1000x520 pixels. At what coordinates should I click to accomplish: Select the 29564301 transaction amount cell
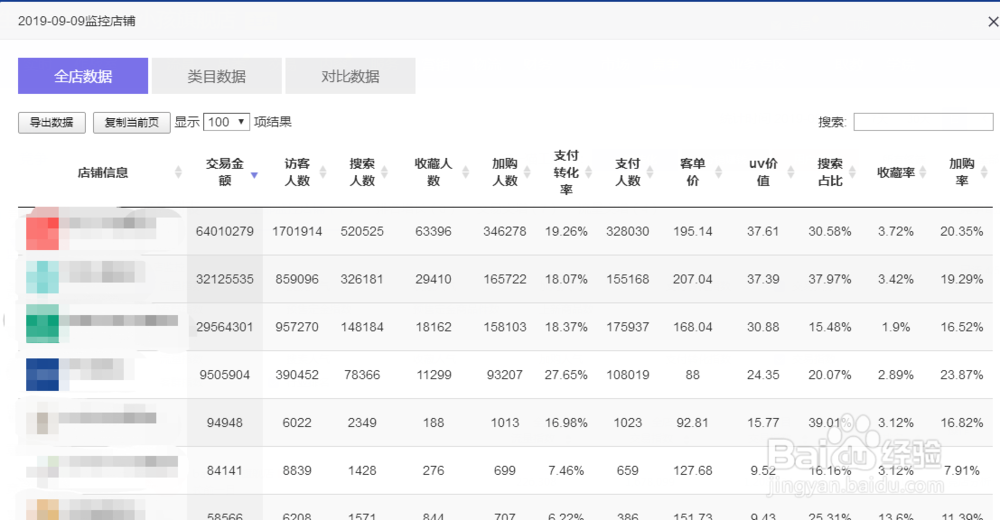click(x=224, y=327)
